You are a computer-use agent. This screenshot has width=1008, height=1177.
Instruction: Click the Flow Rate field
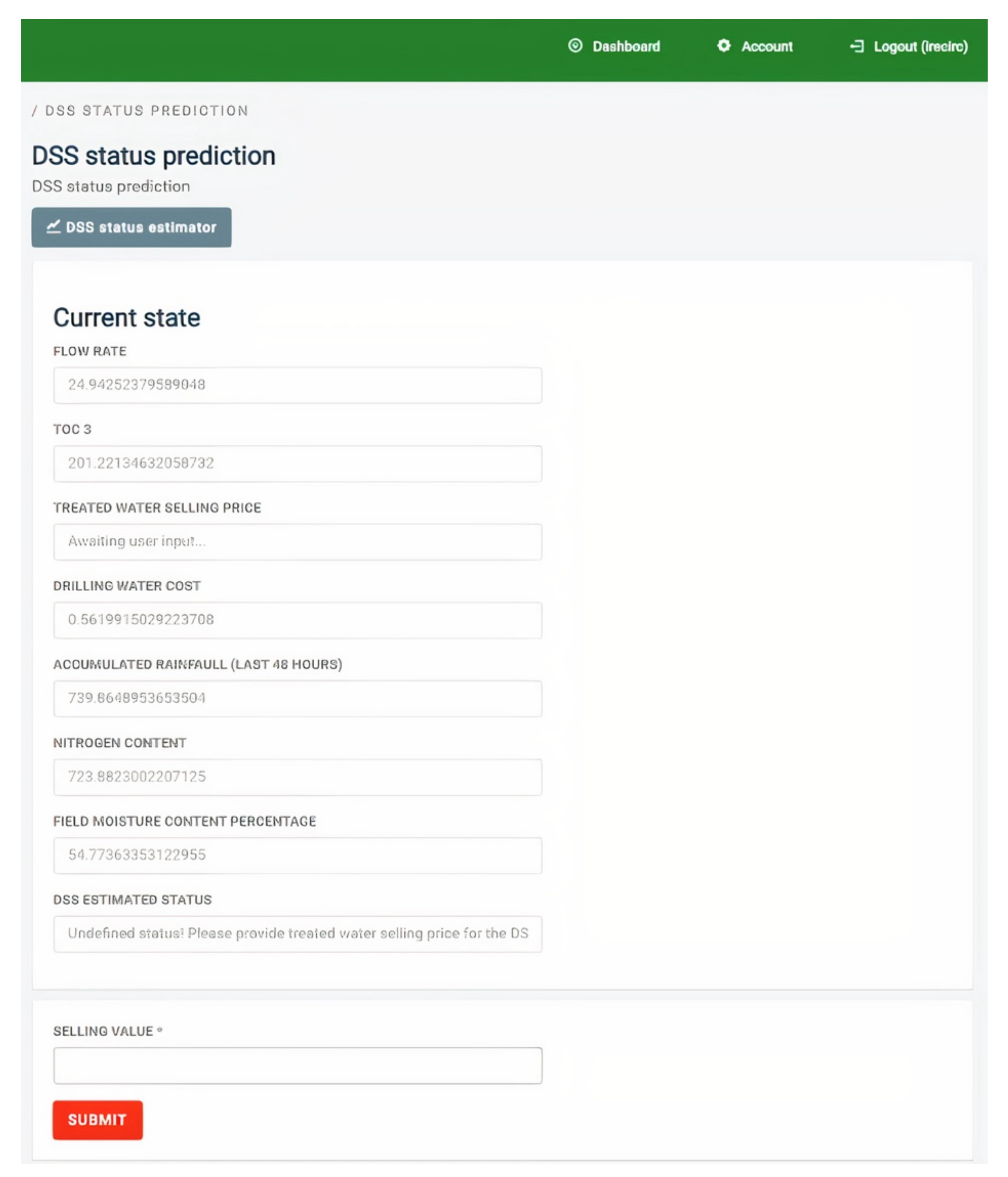click(x=297, y=385)
